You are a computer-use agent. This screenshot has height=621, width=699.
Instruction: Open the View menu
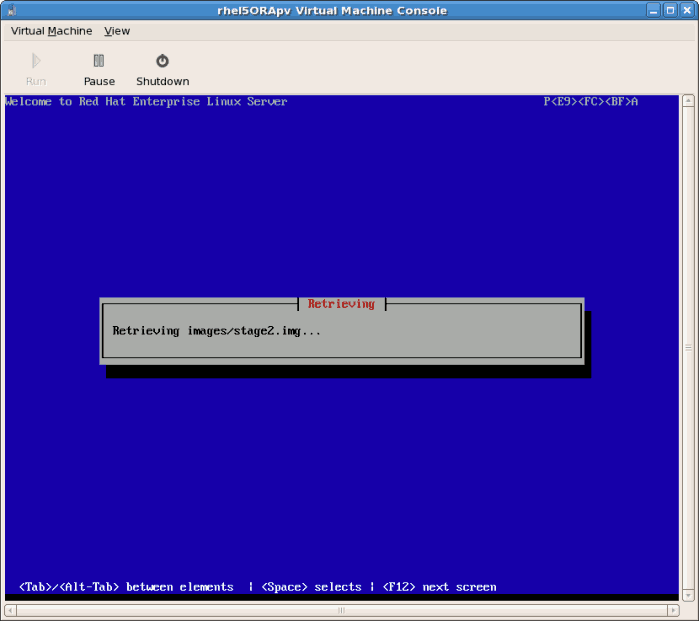tap(117, 31)
